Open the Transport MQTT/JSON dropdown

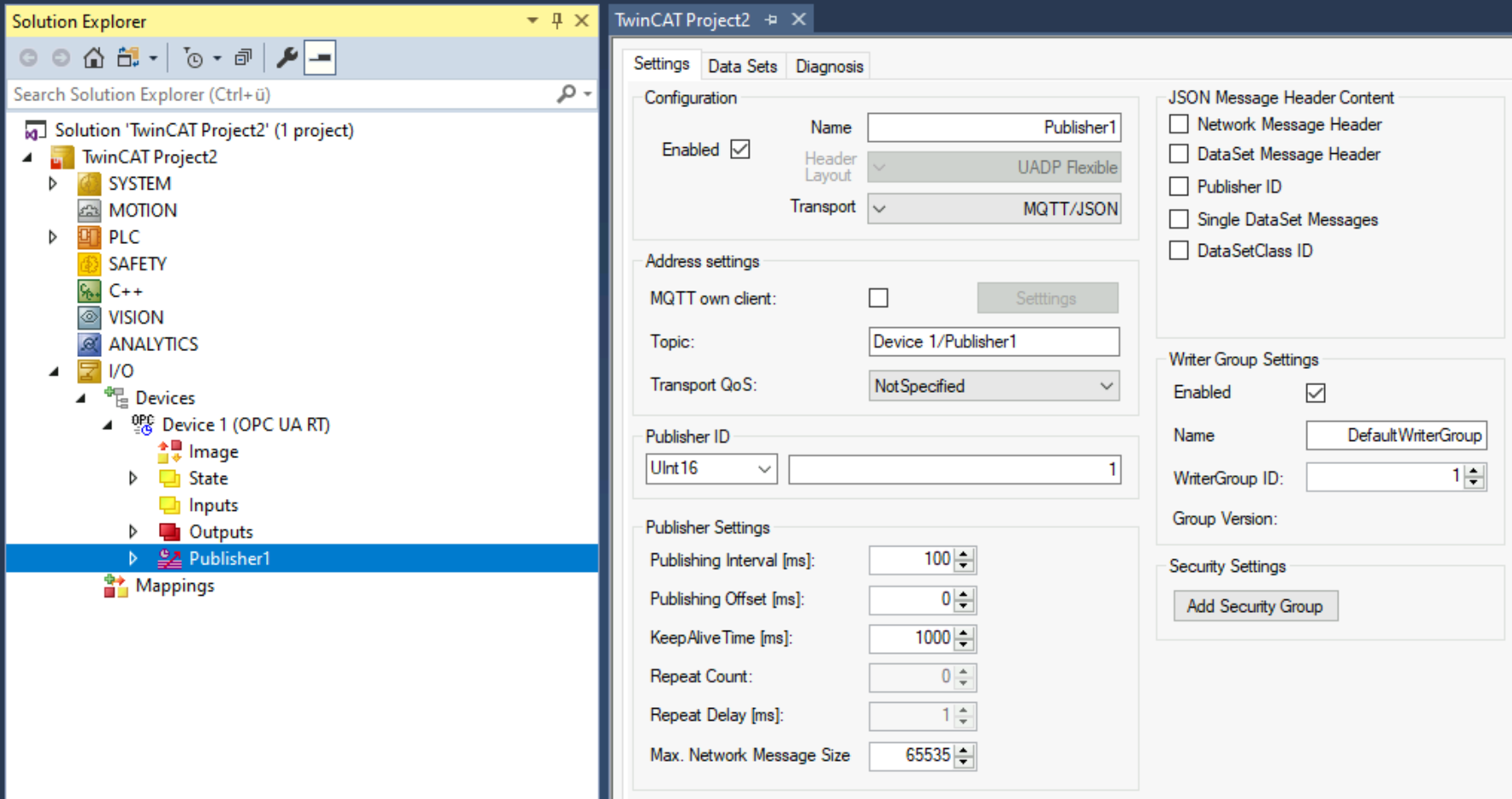[x=994, y=209]
